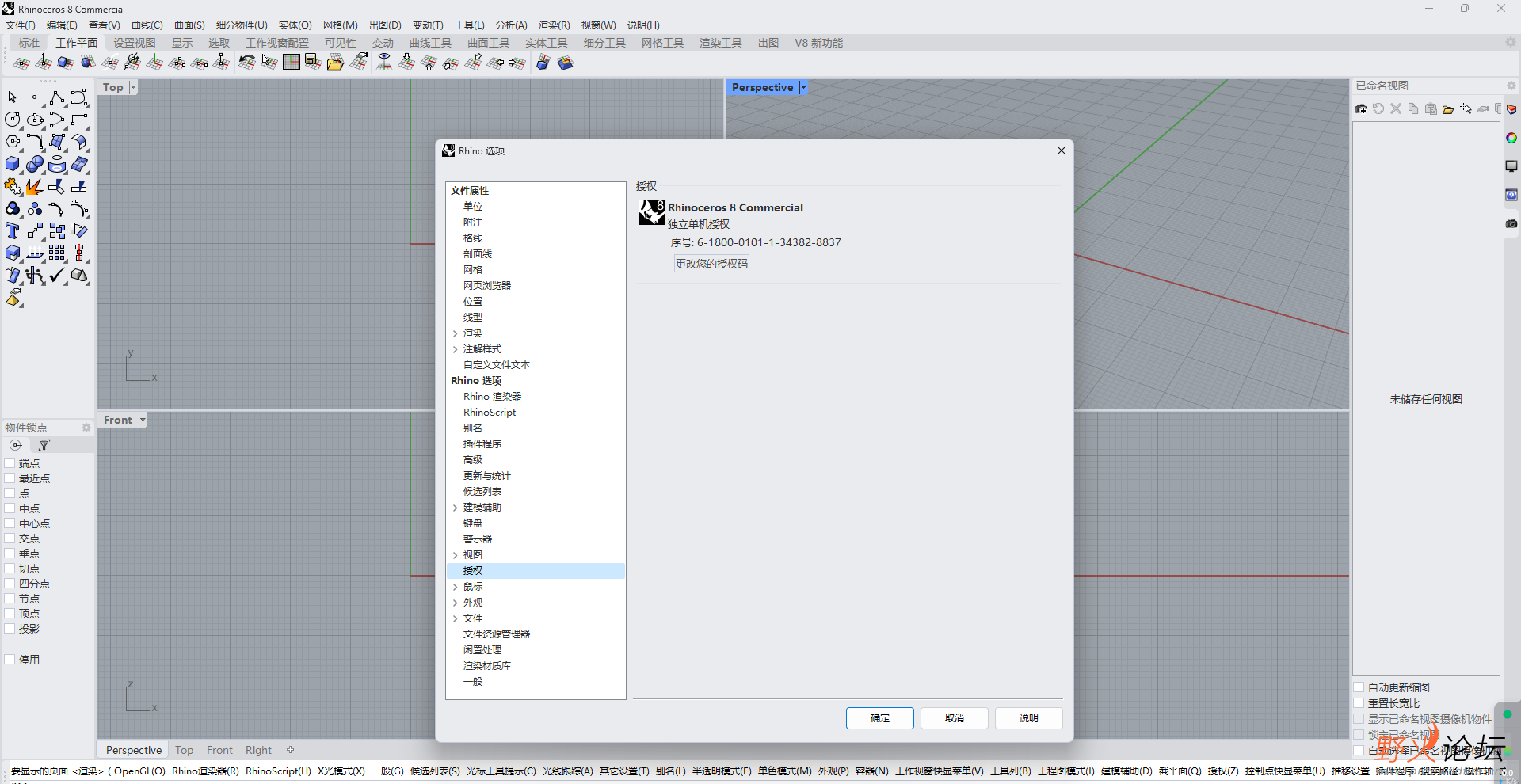Viewport: 1521px width, 784px height.
Task: Enable the 中心点 object snap checkbox
Action: coord(10,523)
